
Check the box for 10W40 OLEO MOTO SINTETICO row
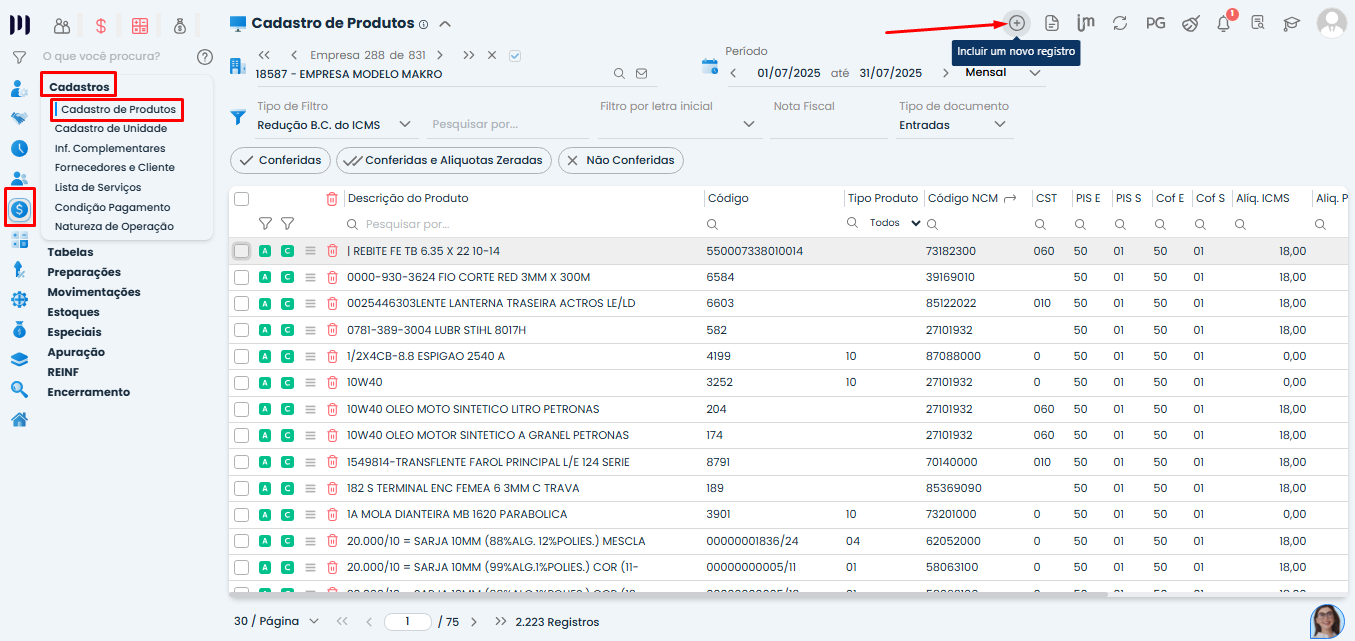point(241,409)
